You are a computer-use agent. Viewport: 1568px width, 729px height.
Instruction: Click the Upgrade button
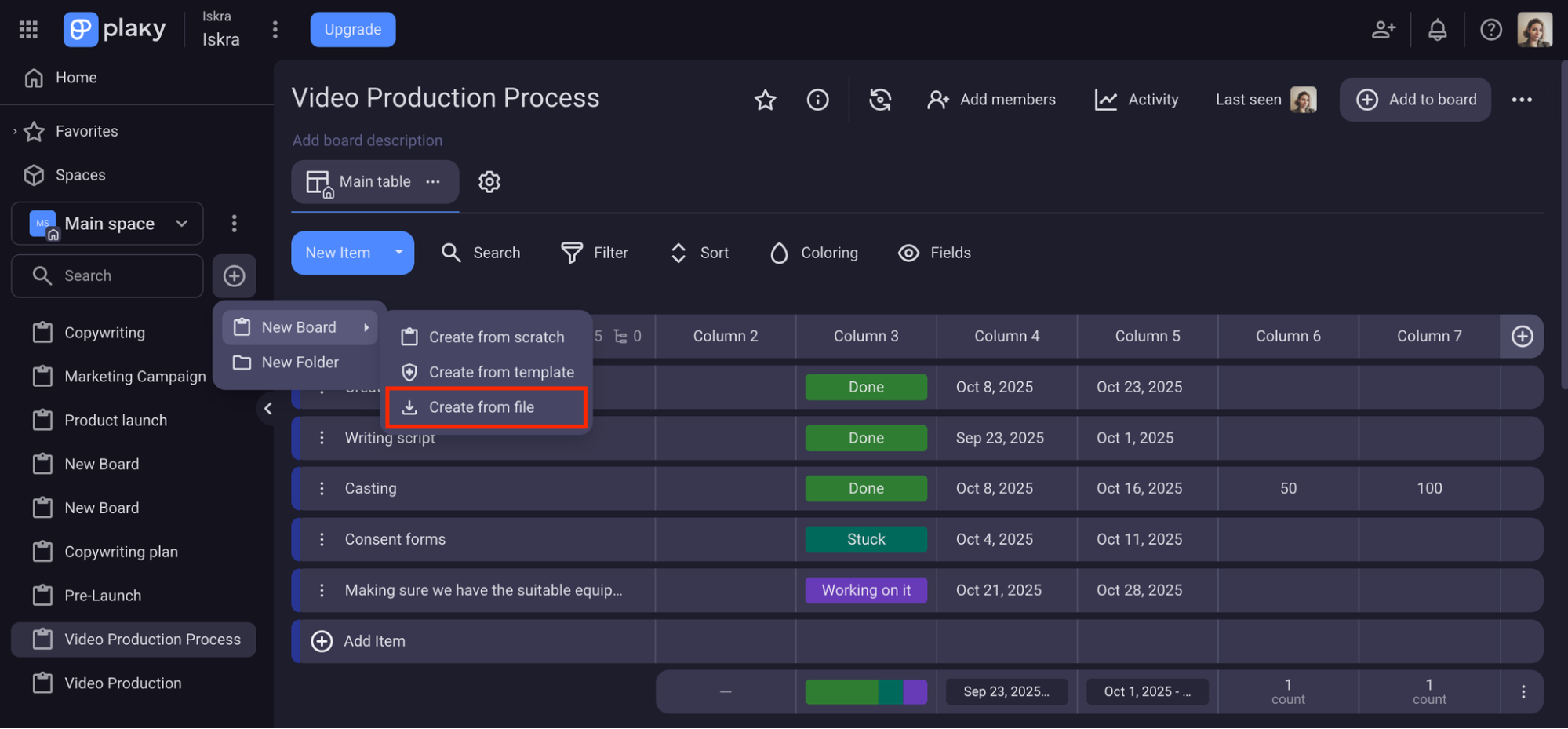pos(352,30)
